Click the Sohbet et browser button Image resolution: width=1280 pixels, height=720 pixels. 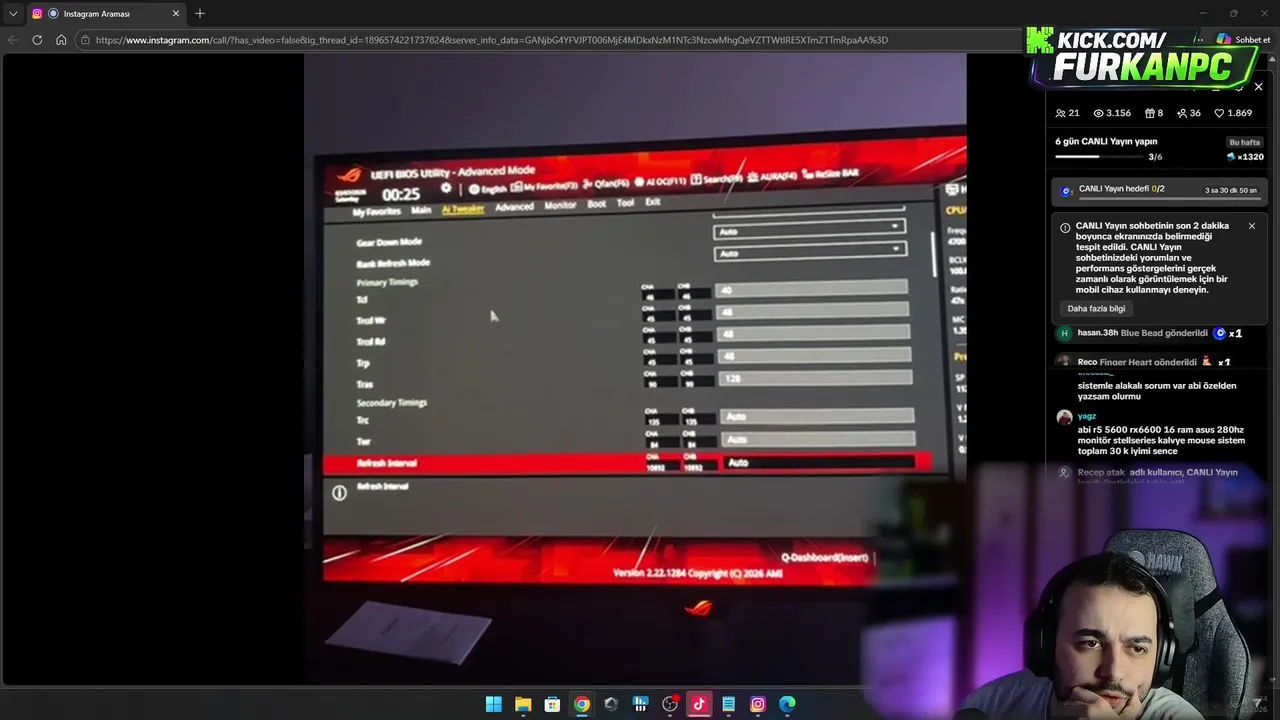click(1243, 40)
